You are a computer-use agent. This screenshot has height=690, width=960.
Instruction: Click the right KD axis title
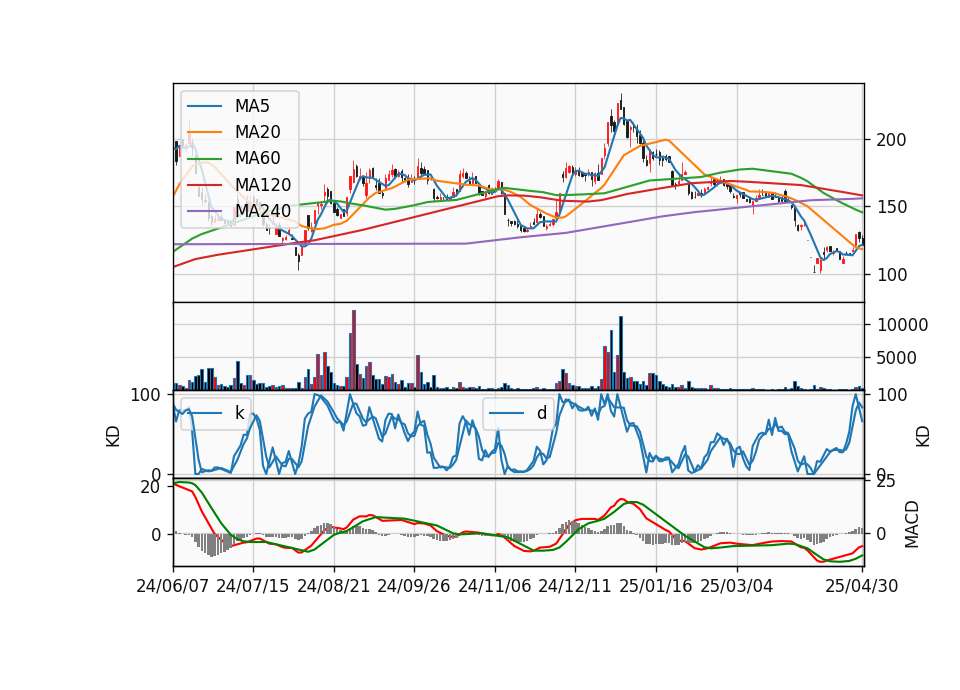coord(923,437)
